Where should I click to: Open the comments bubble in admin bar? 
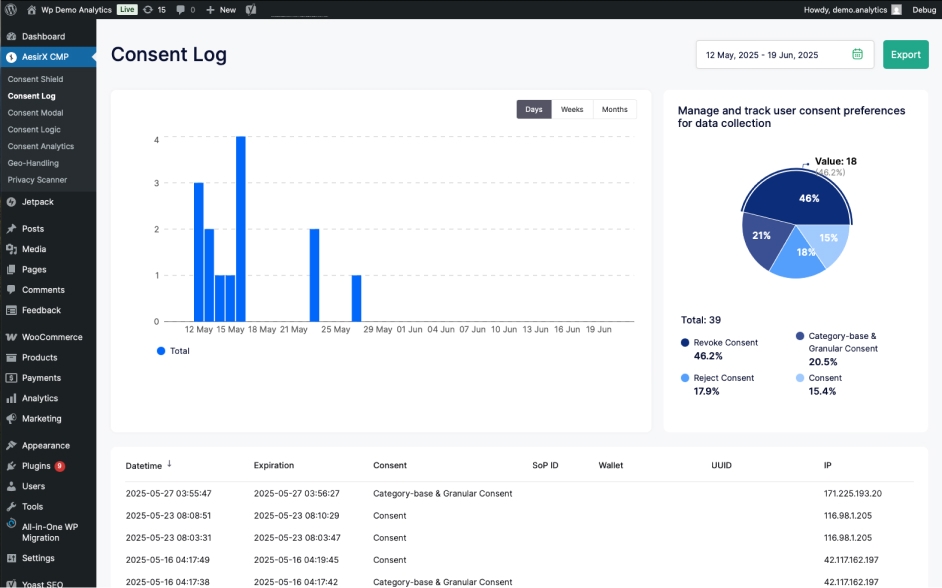click(186, 10)
